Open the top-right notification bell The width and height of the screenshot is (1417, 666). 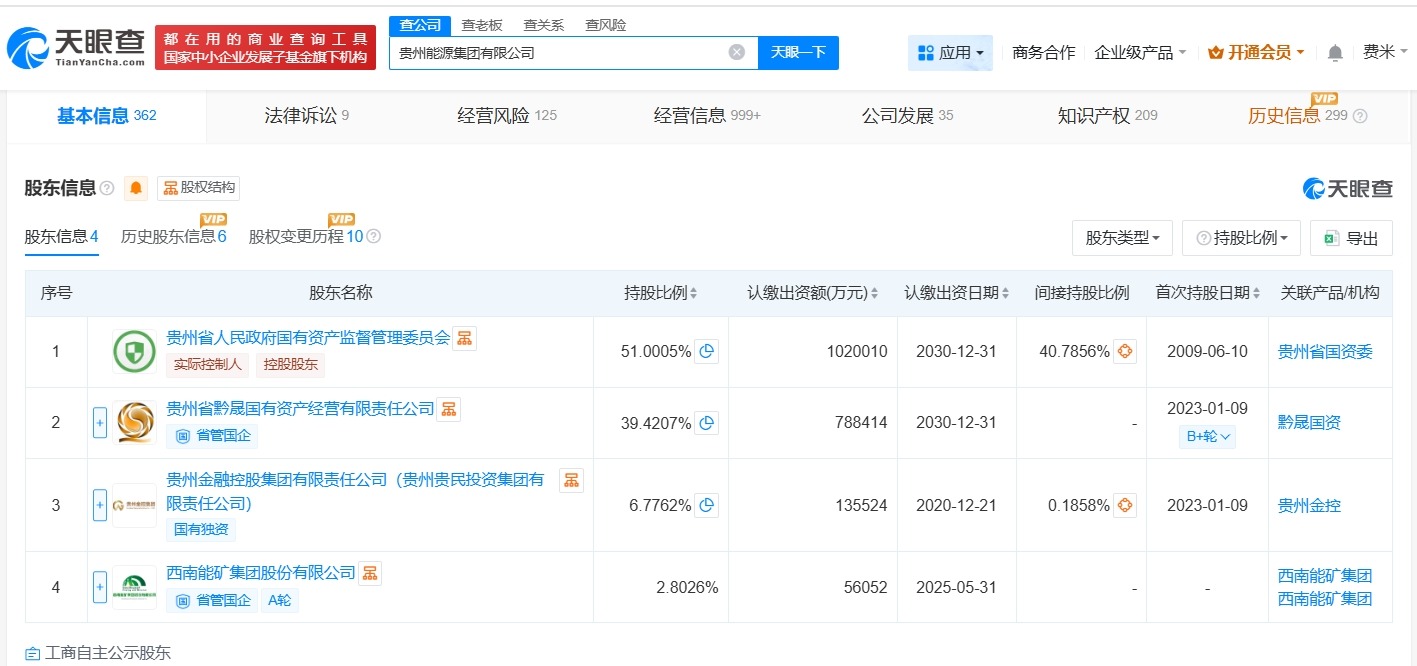click(x=1334, y=52)
